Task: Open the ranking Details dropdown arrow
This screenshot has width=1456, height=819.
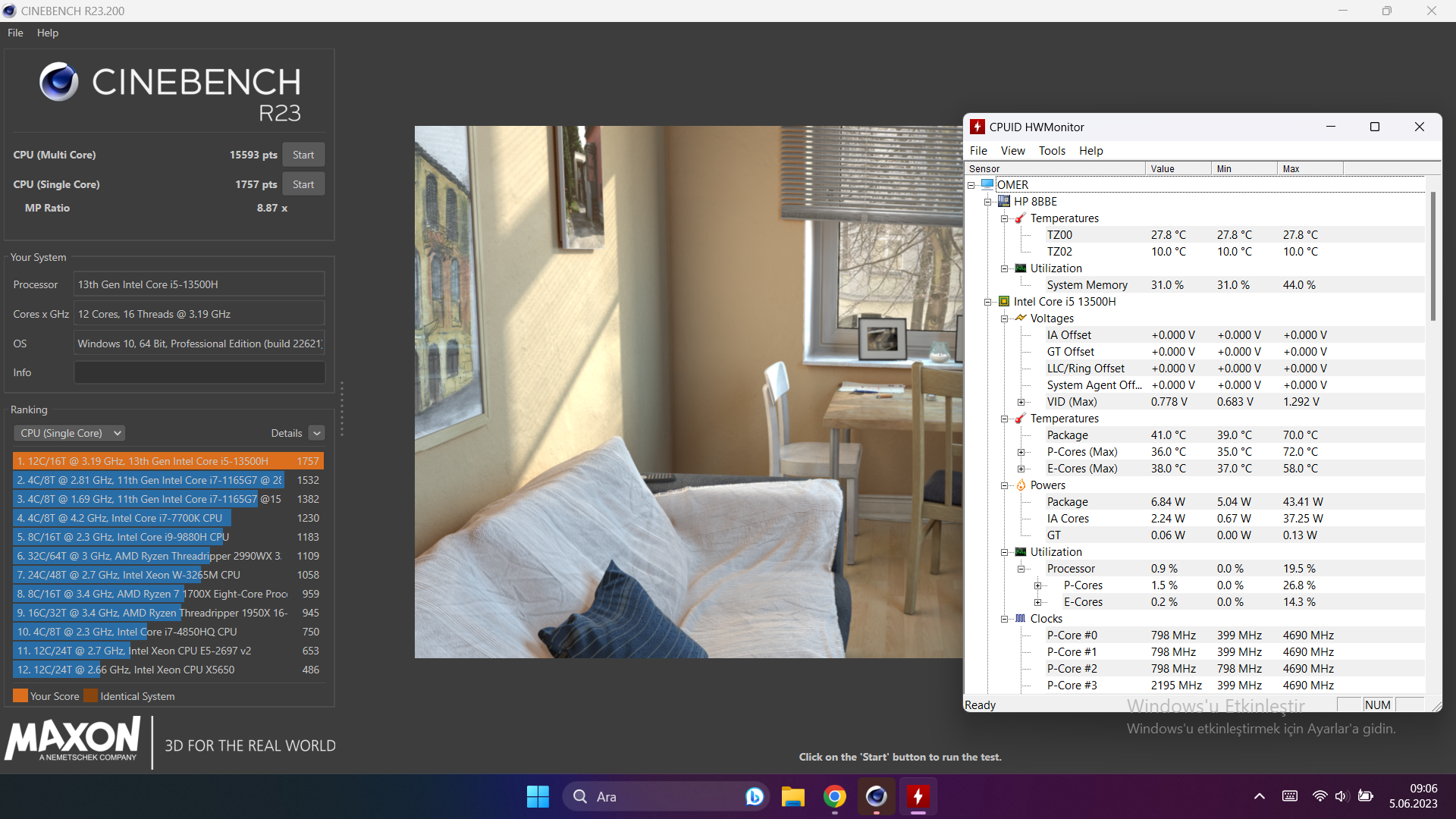Action: pyautogui.click(x=317, y=433)
